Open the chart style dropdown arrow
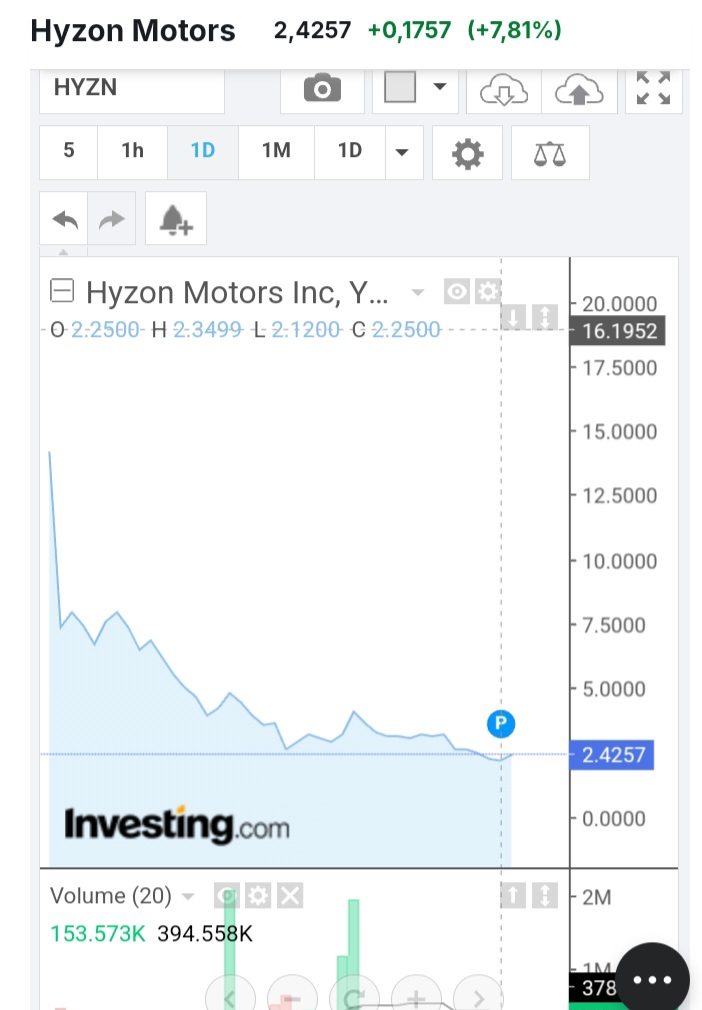702x1010 pixels. tap(439, 88)
